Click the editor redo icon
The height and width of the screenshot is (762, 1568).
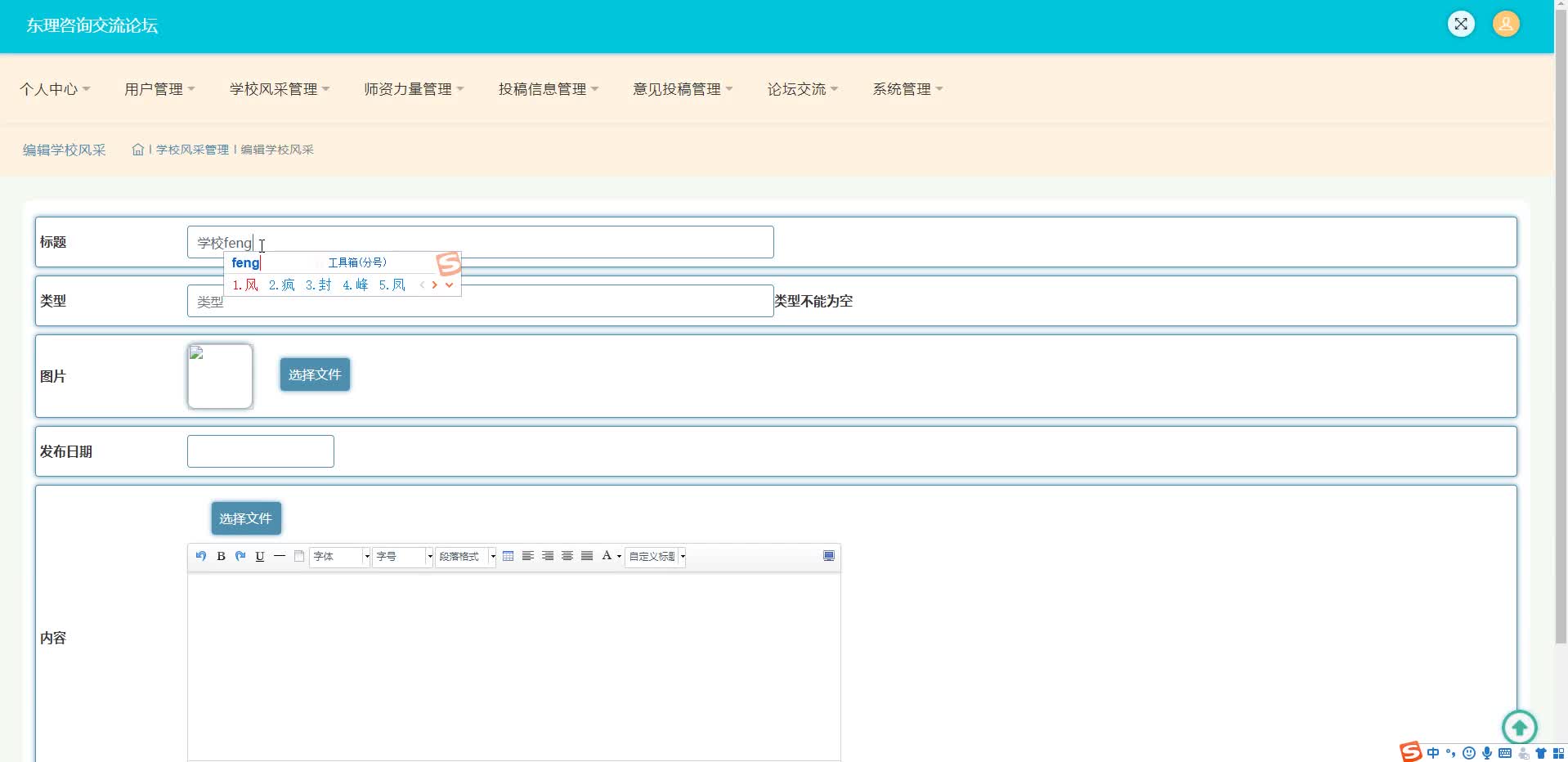240,556
